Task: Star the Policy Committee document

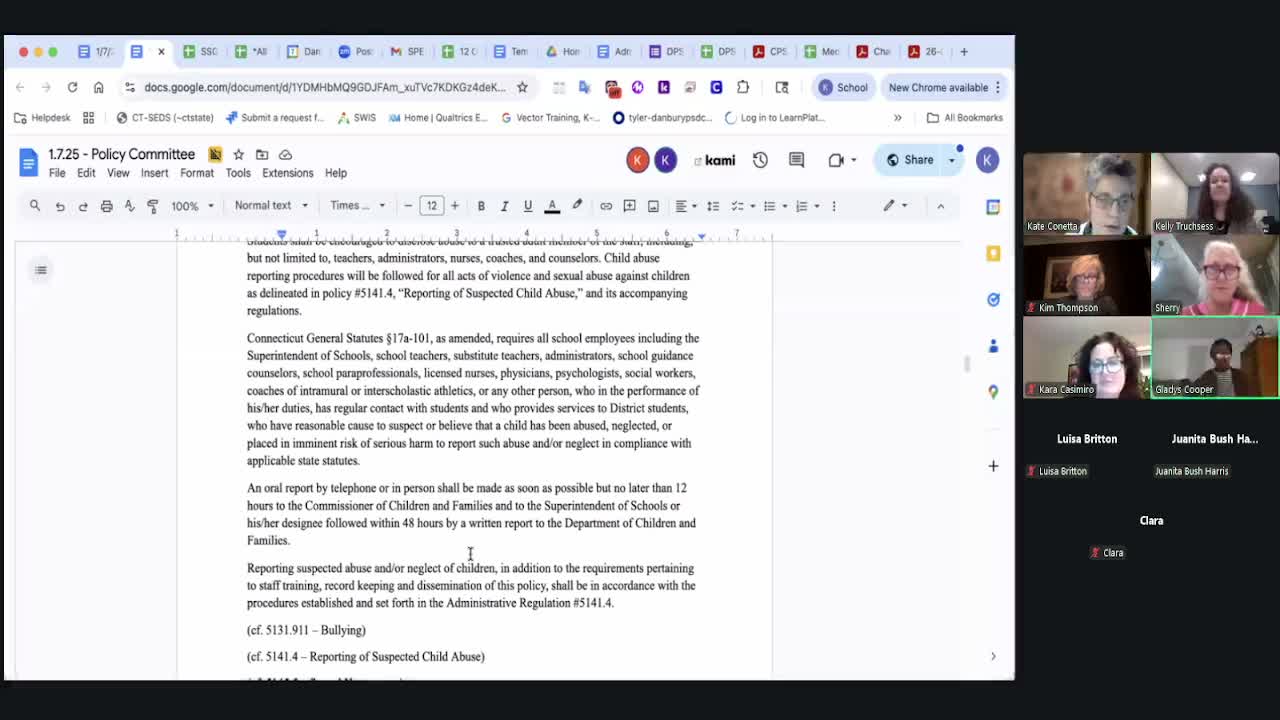Action: tap(238, 154)
